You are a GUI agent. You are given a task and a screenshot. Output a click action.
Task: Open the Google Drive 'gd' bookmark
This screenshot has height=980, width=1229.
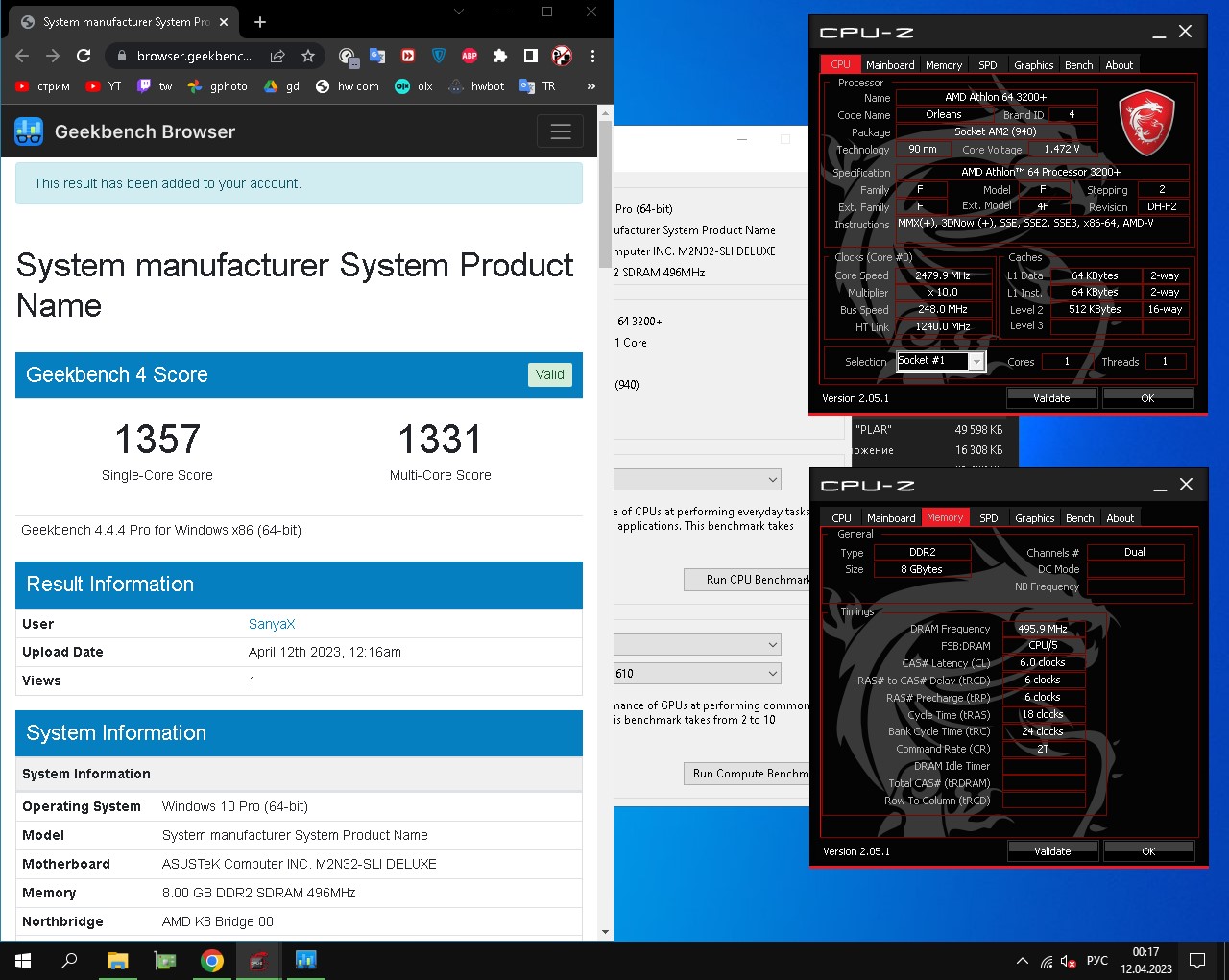(x=282, y=86)
